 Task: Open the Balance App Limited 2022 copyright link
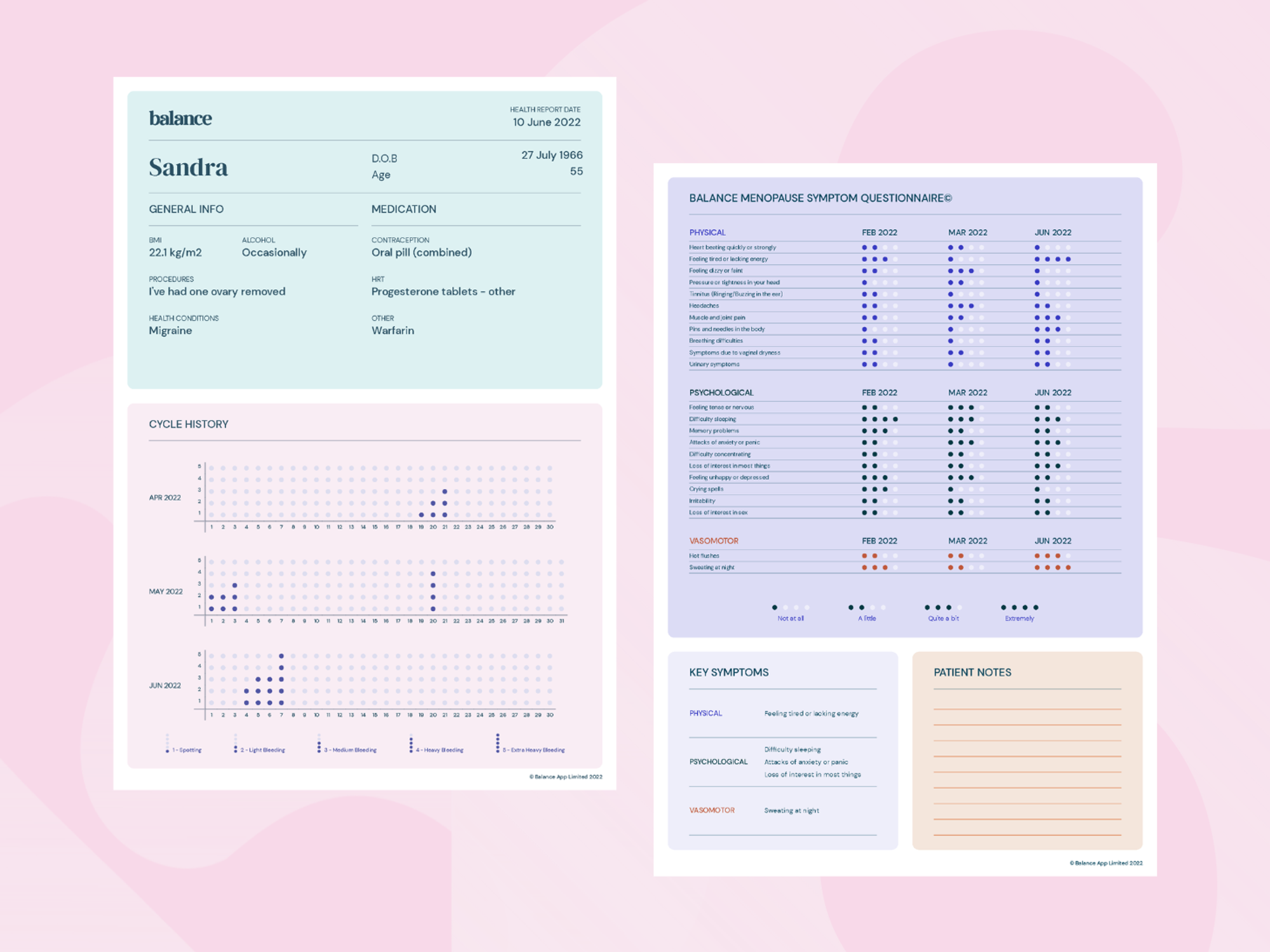[x=565, y=777]
